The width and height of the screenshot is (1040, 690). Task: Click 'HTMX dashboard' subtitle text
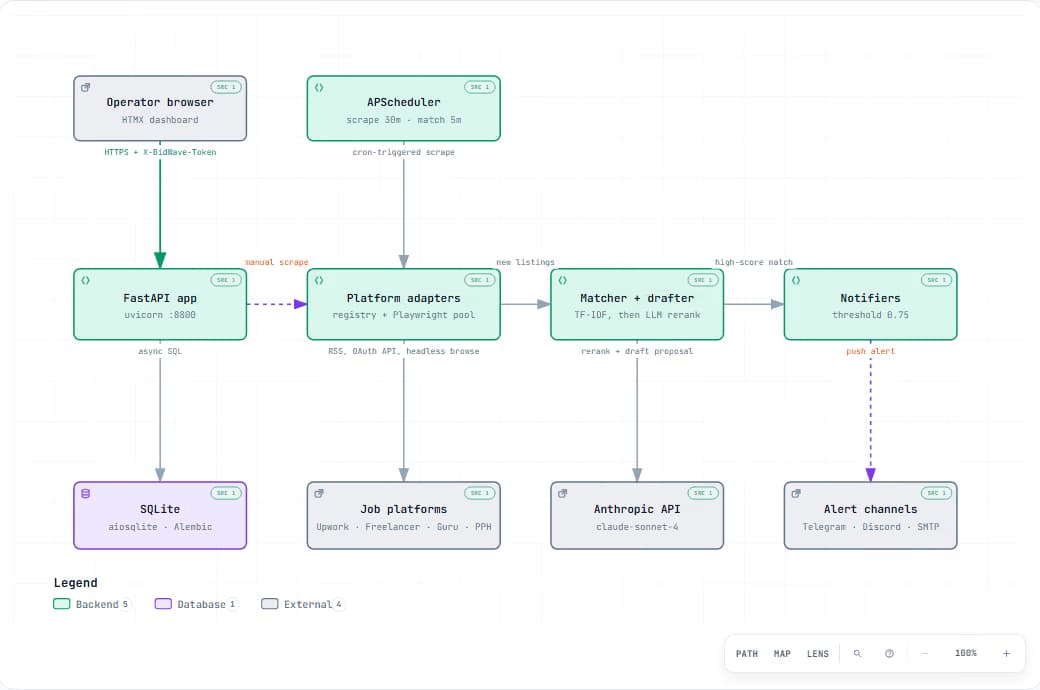coord(160,120)
